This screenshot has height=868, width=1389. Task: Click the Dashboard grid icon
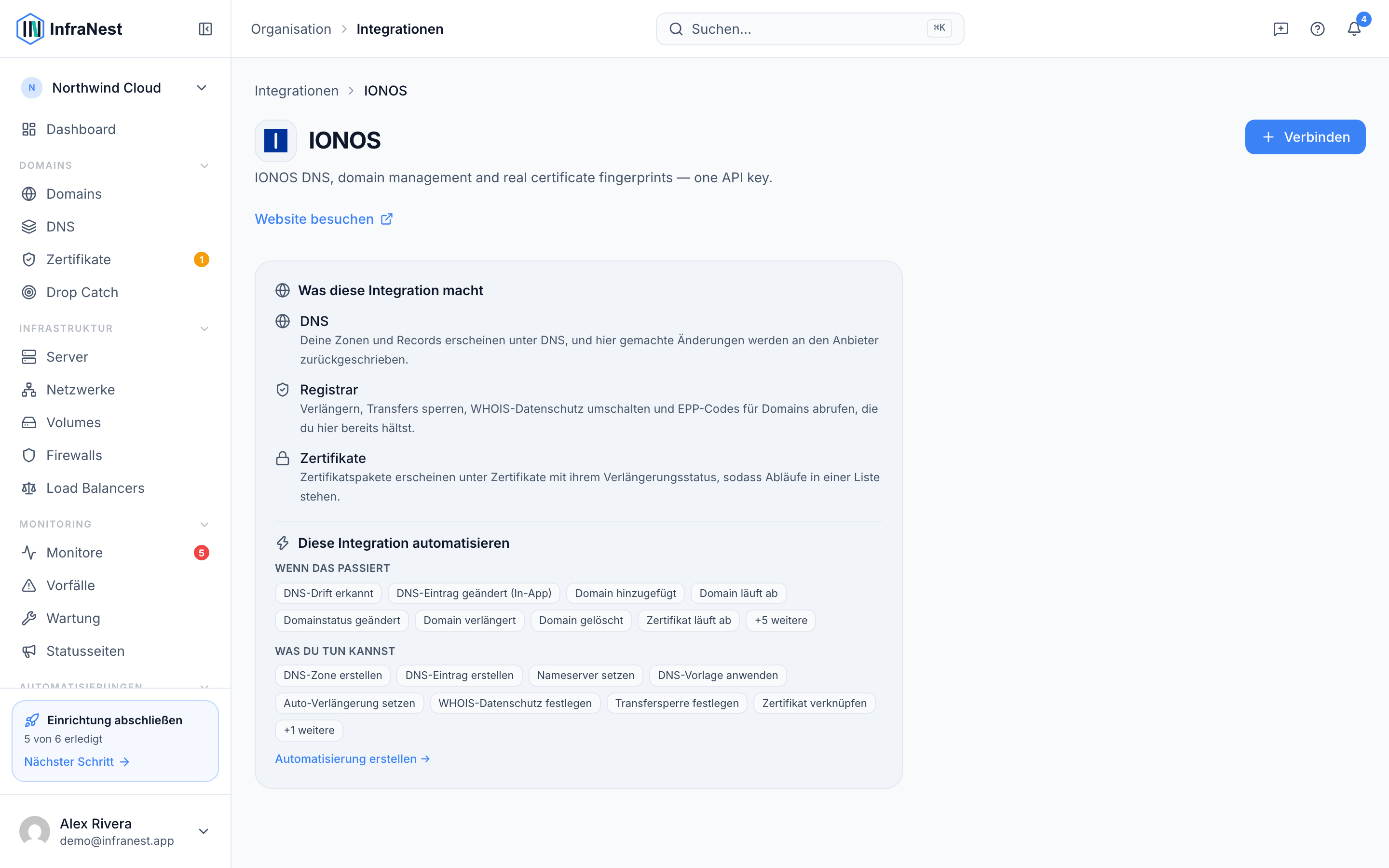29,129
